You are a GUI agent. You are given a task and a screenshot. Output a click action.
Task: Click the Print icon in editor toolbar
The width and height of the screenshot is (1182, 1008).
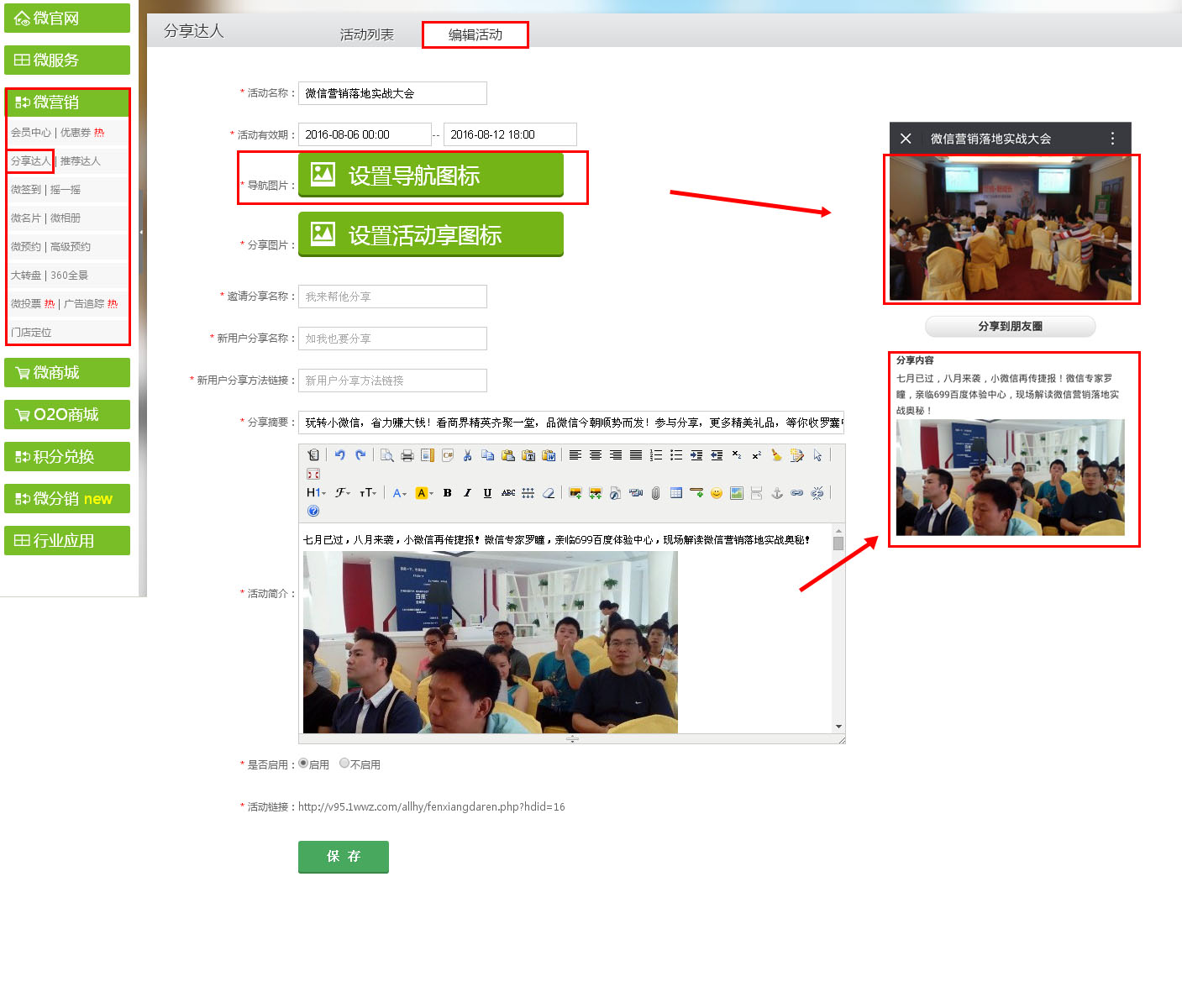(407, 455)
